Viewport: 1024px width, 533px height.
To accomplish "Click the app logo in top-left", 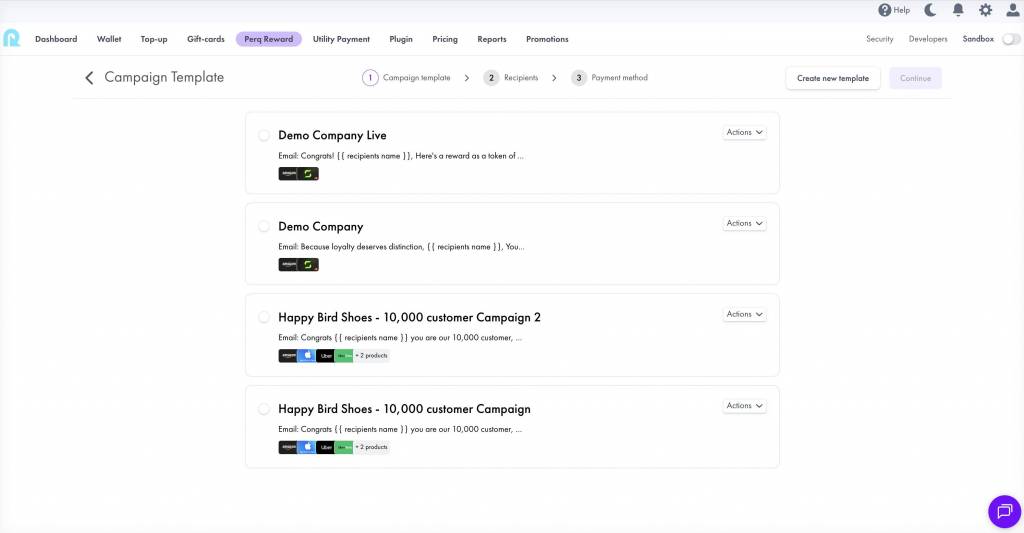I will click(12, 39).
